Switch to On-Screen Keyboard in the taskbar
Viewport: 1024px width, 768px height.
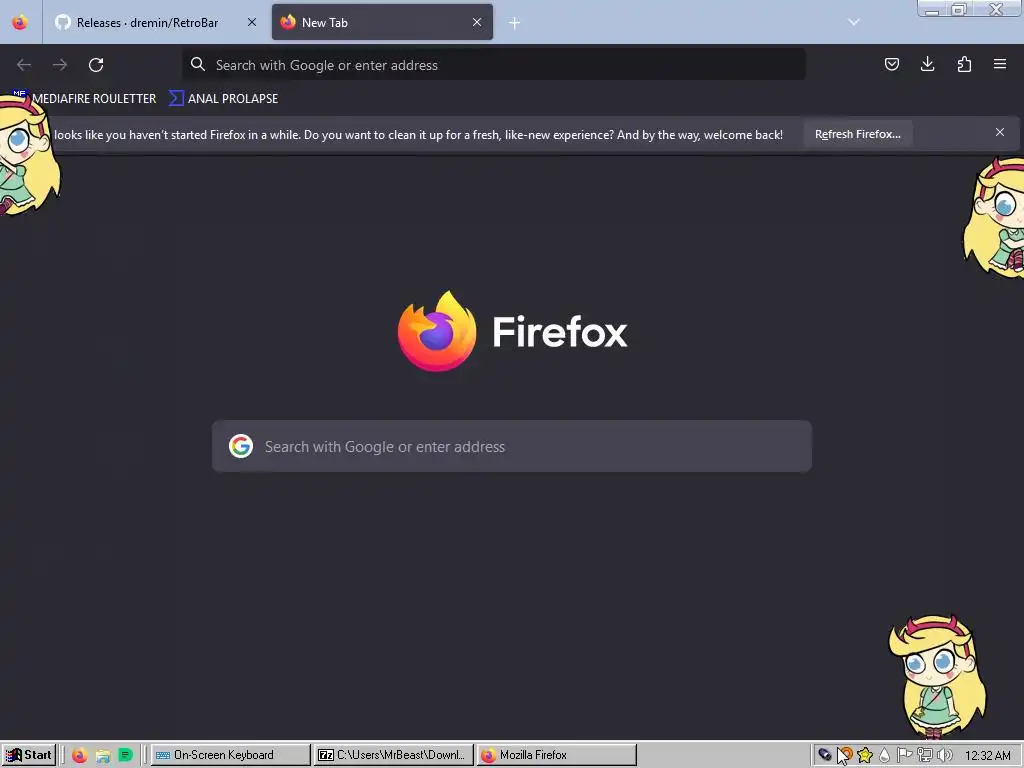(231, 755)
